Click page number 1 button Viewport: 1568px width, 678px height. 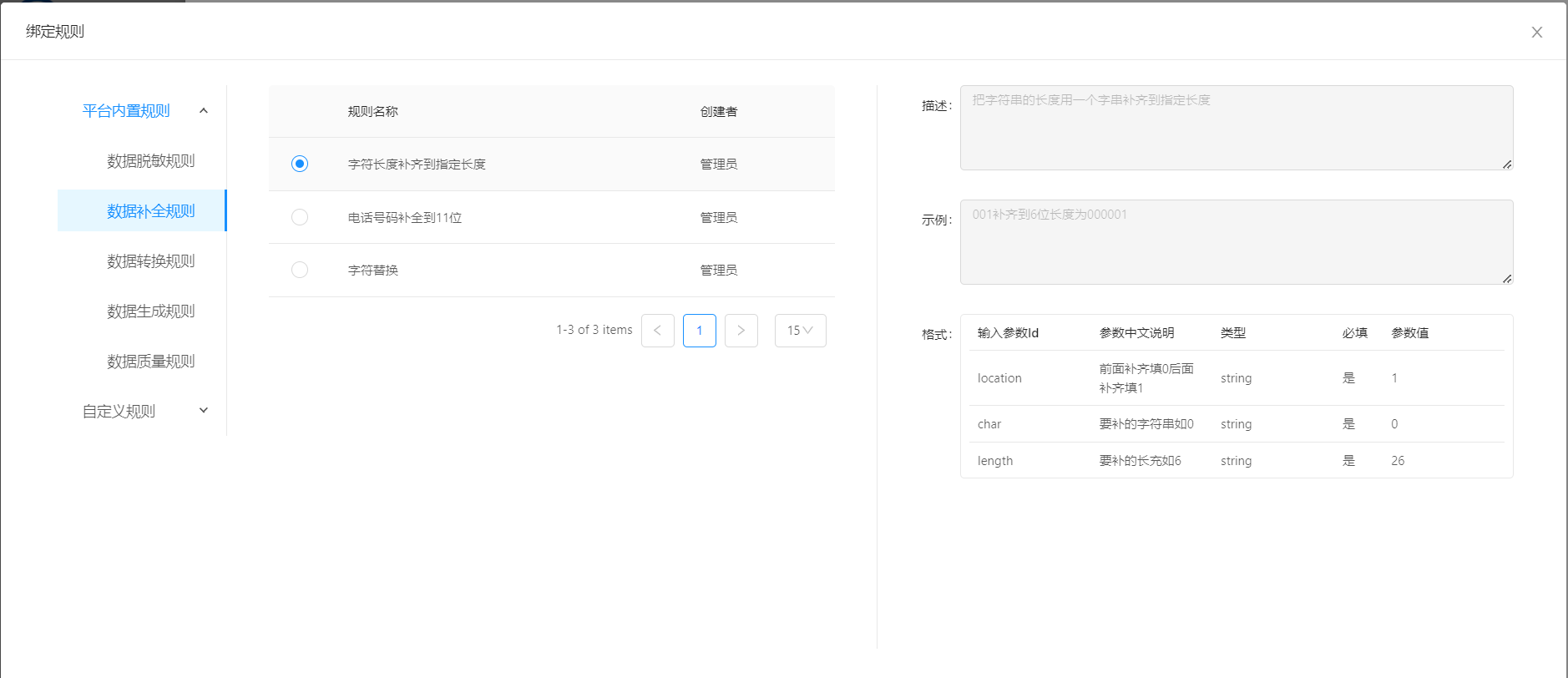coord(700,331)
